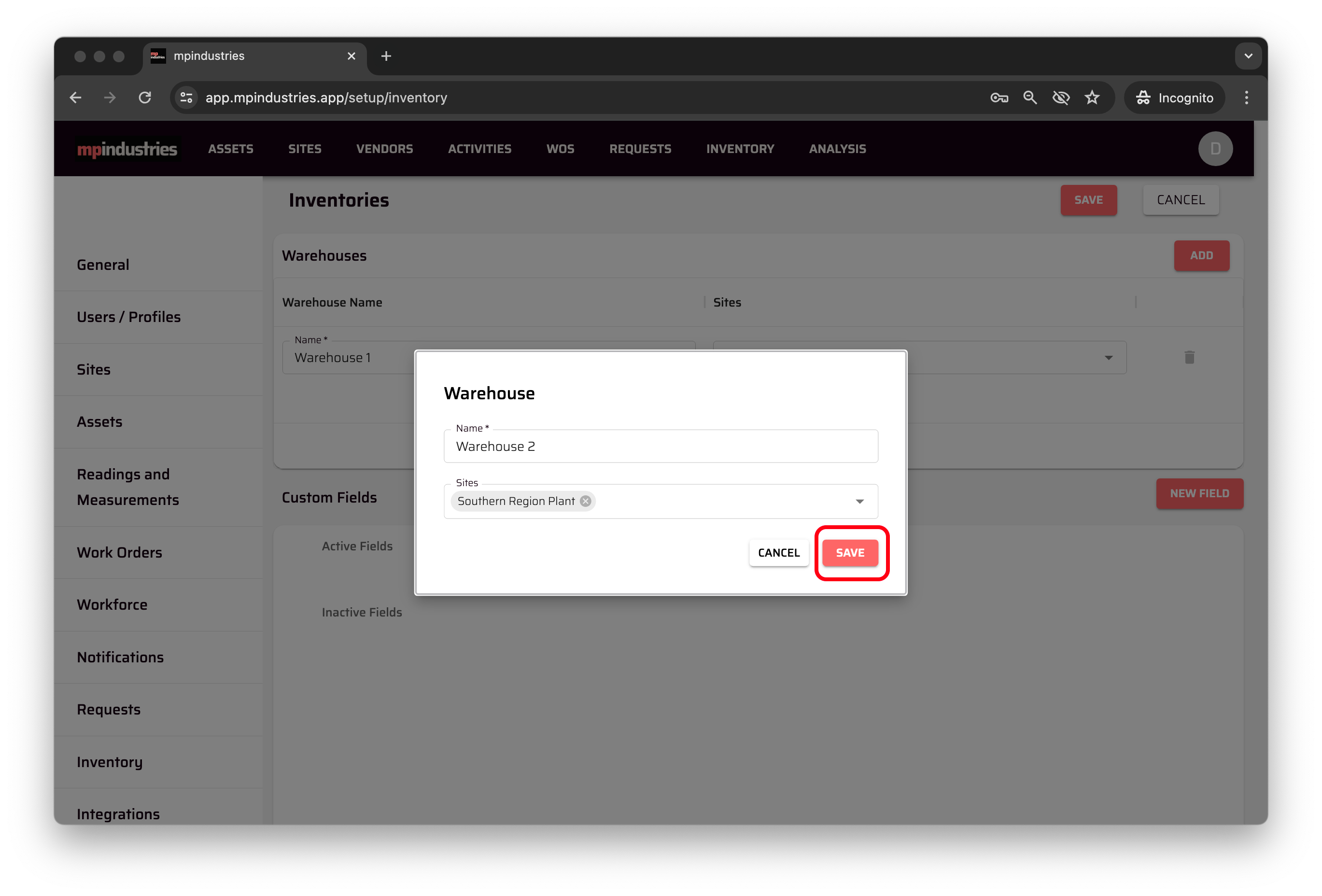Viewport: 1322px width, 896px height.
Task: Delete Warehouse 1 trash icon
Action: coord(1189,357)
